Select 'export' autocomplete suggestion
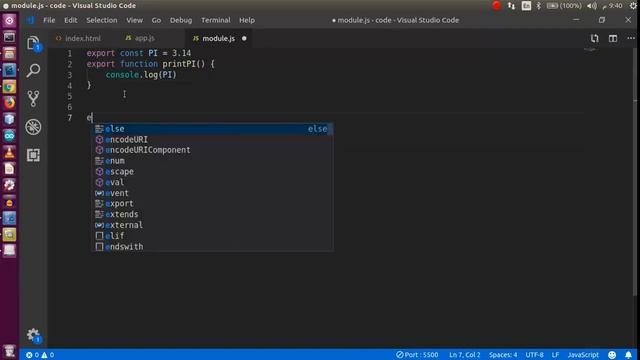640x360 pixels. tap(212, 204)
